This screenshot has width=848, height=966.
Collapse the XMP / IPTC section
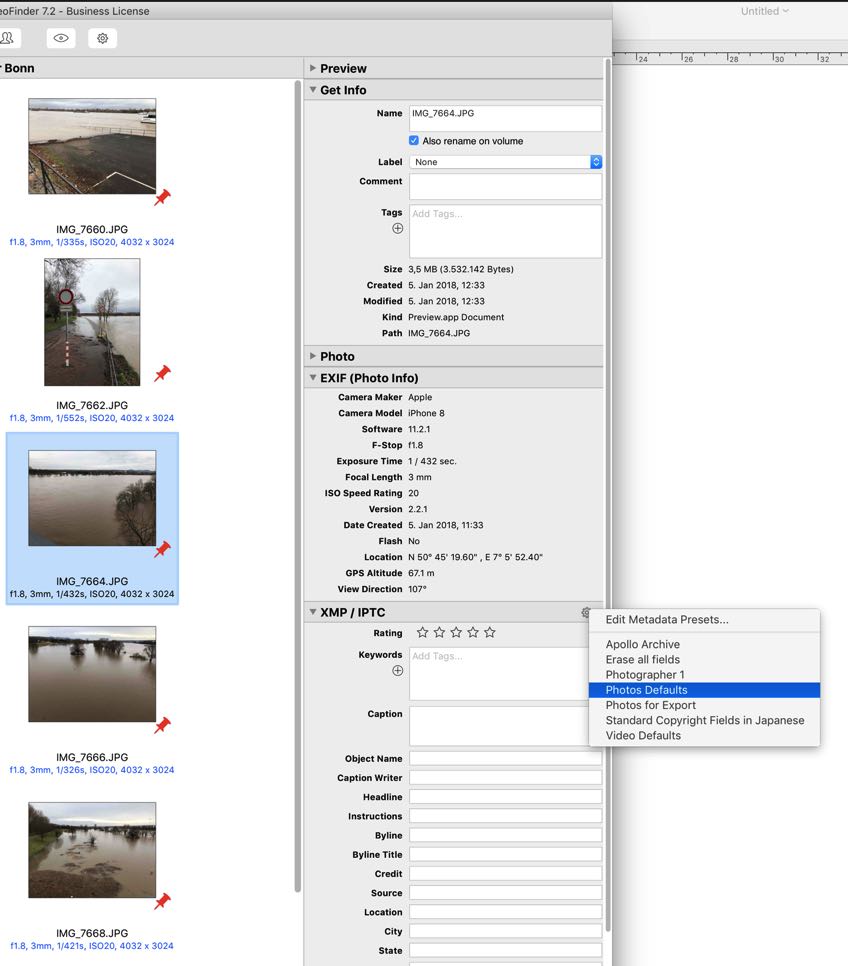click(x=313, y=612)
